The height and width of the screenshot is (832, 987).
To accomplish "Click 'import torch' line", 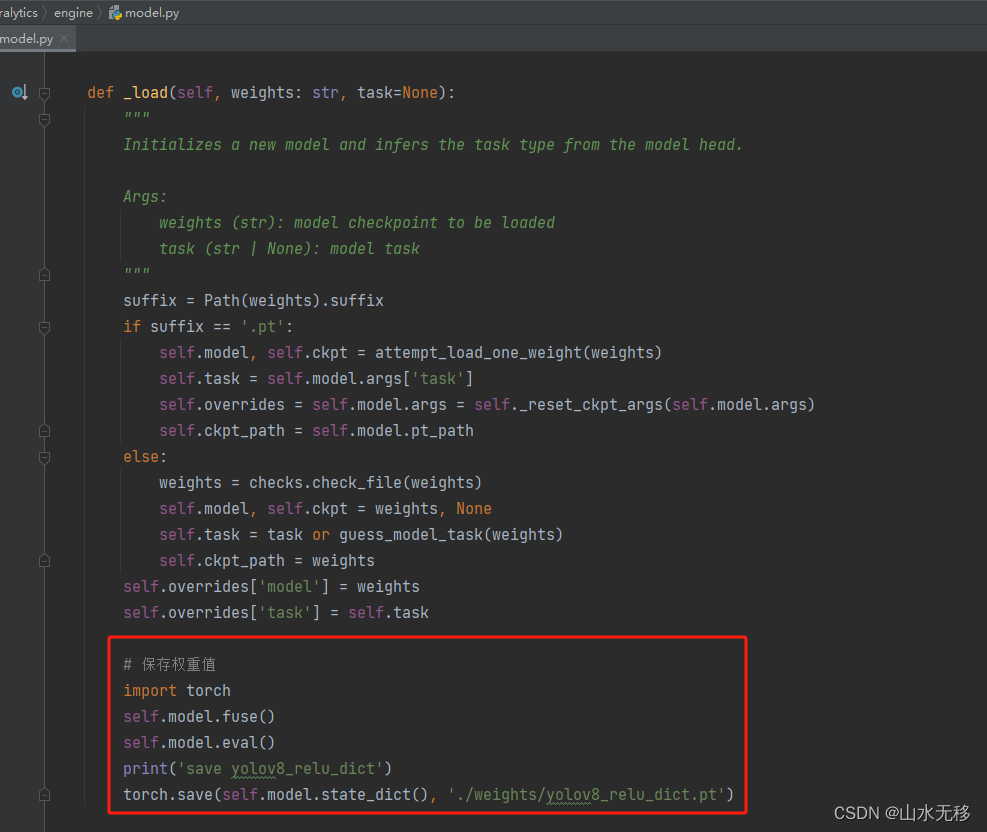I will [x=177, y=690].
